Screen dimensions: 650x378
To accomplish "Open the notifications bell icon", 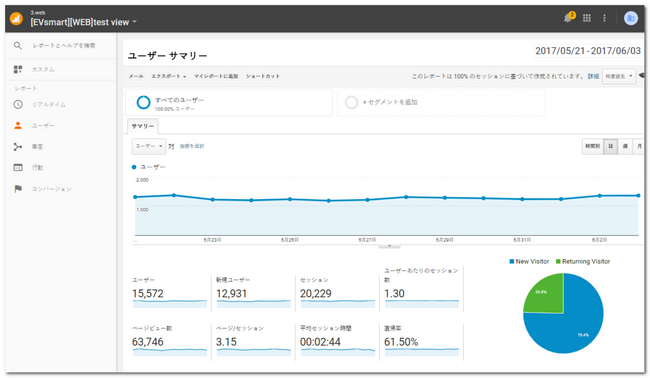I will pyautogui.click(x=568, y=18).
